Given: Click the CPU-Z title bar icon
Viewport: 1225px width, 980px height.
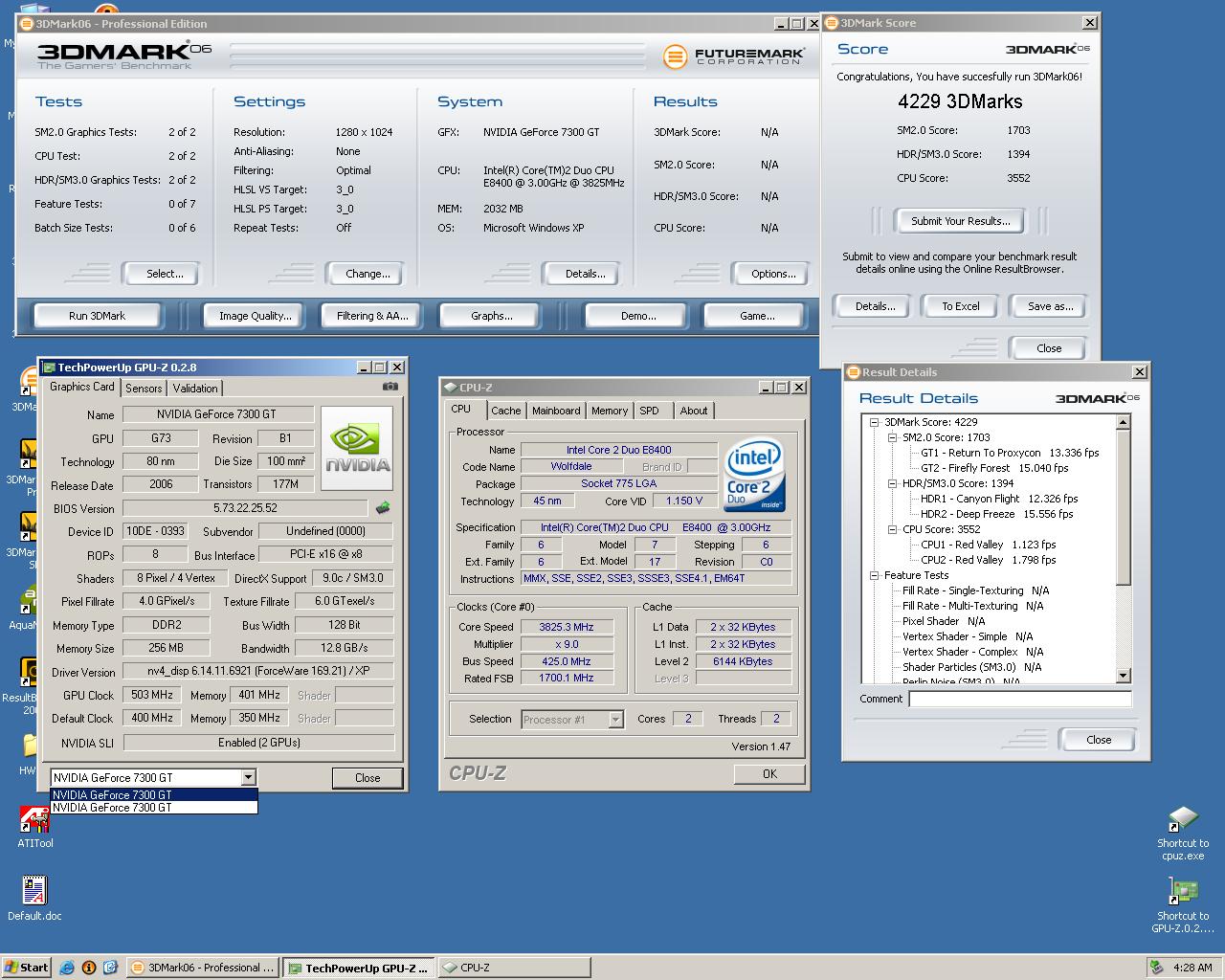Looking at the screenshot, I should (450, 388).
